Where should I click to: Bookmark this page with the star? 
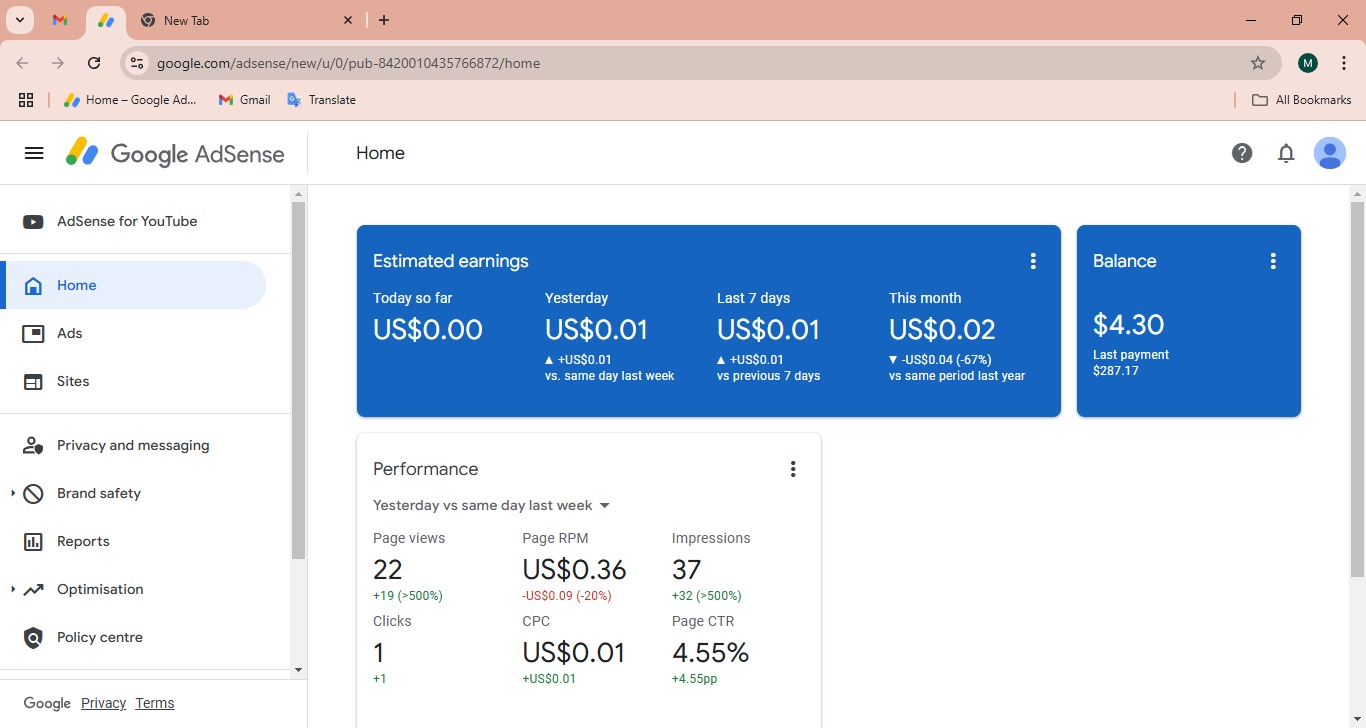(x=1258, y=63)
